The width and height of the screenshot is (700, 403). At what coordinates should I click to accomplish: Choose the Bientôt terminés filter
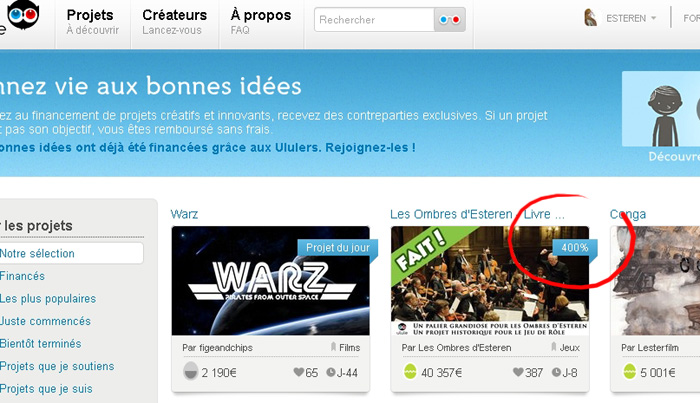tap(41, 344)
